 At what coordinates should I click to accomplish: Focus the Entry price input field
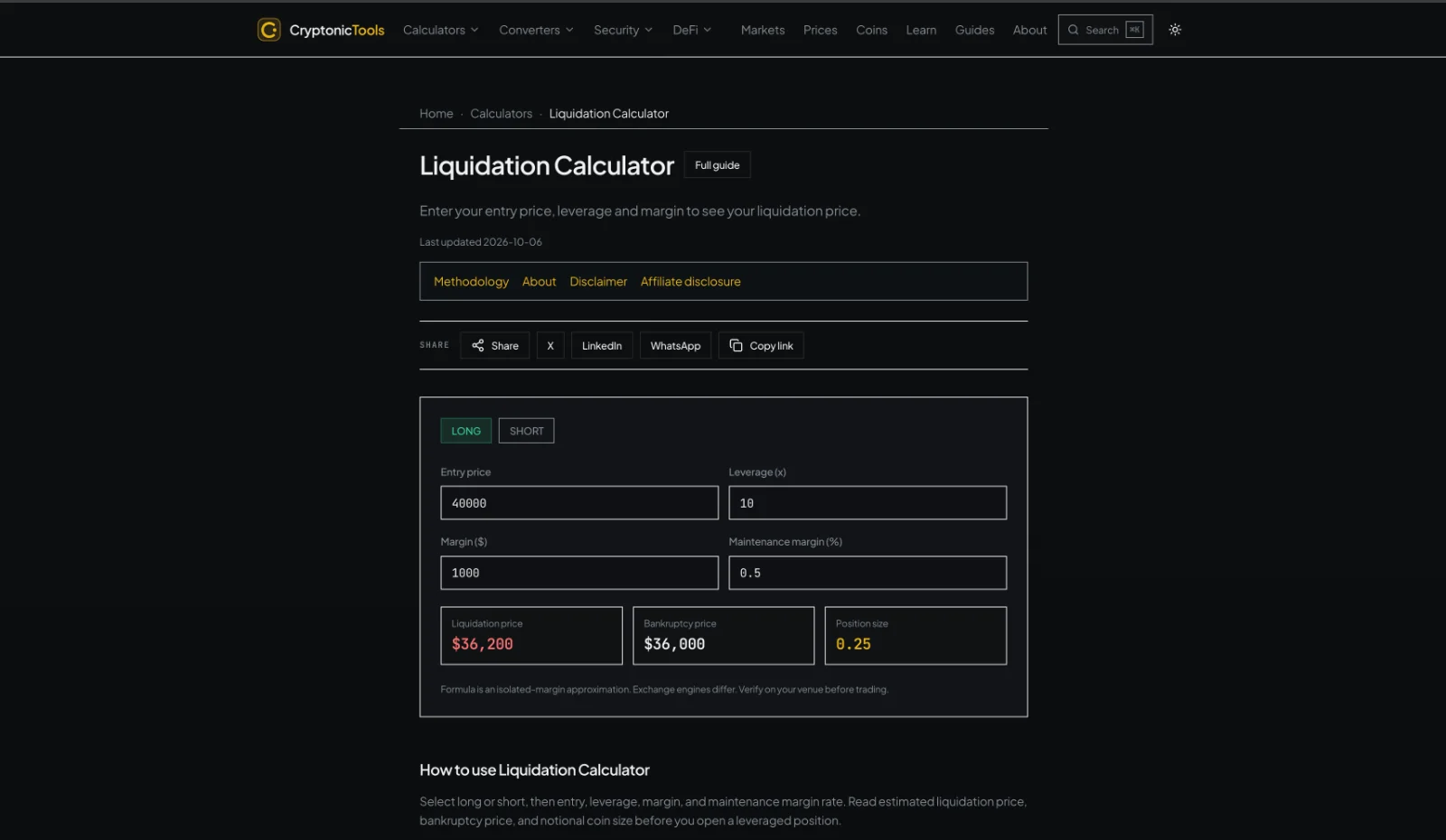coord(579,503)
